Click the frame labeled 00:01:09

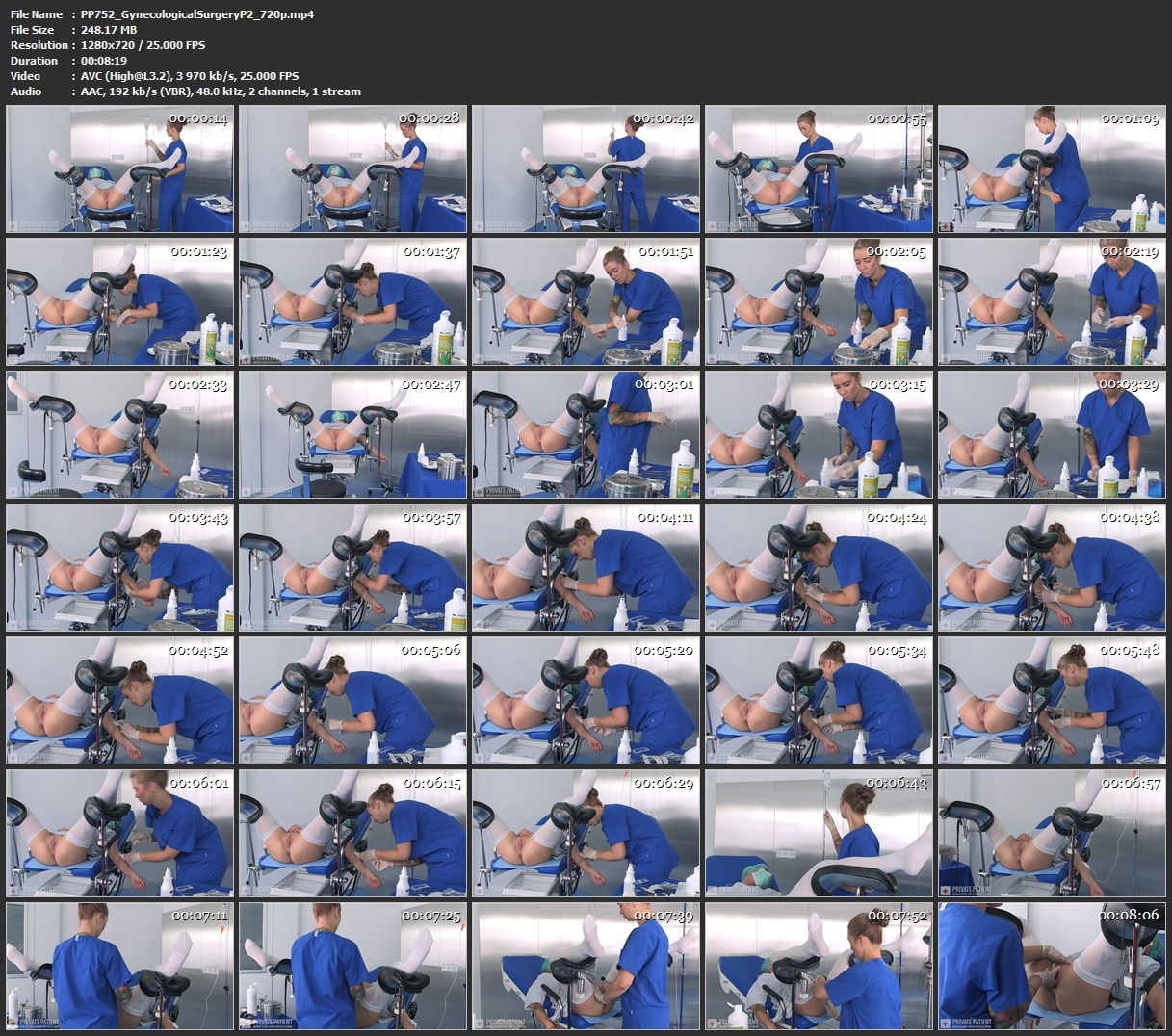[1052, 169]
